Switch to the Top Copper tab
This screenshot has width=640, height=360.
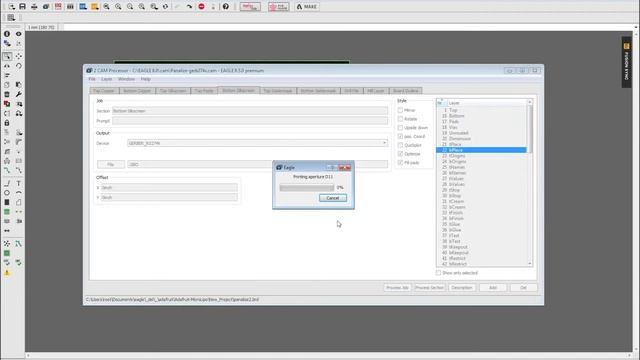pyautogui.click(x=104, y=91)
